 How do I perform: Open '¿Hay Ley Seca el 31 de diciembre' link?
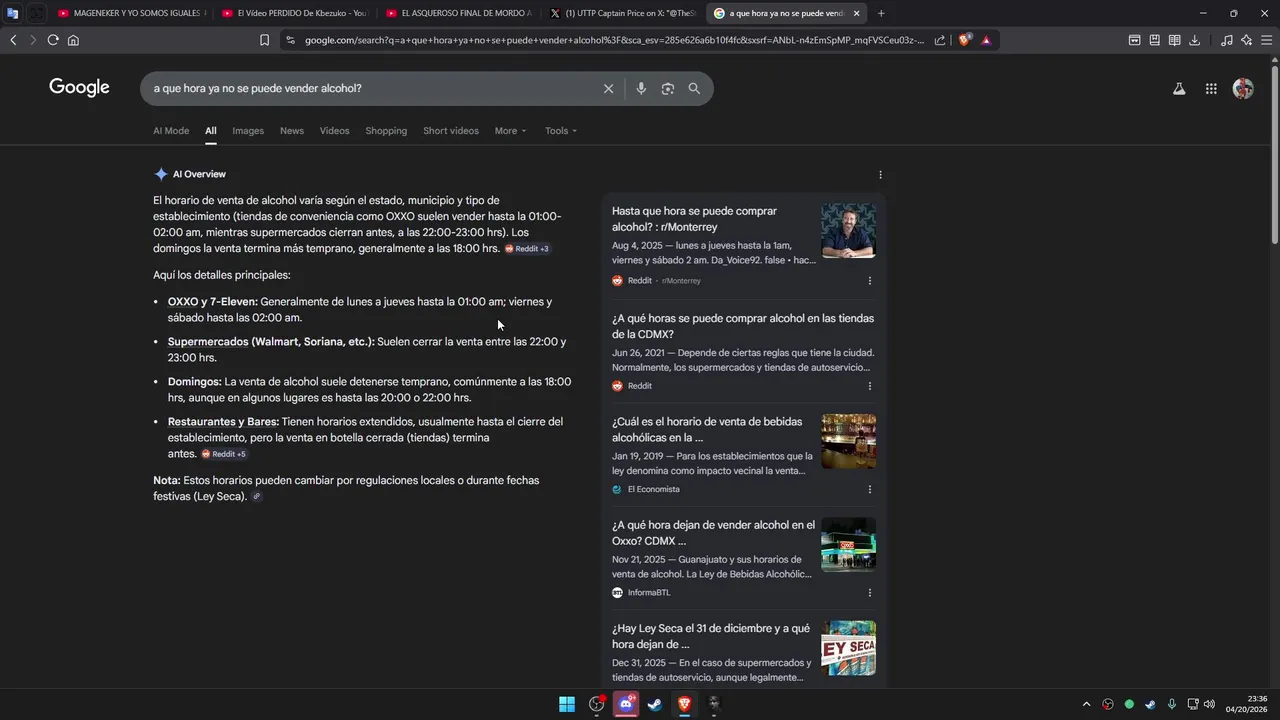(711, 636)
